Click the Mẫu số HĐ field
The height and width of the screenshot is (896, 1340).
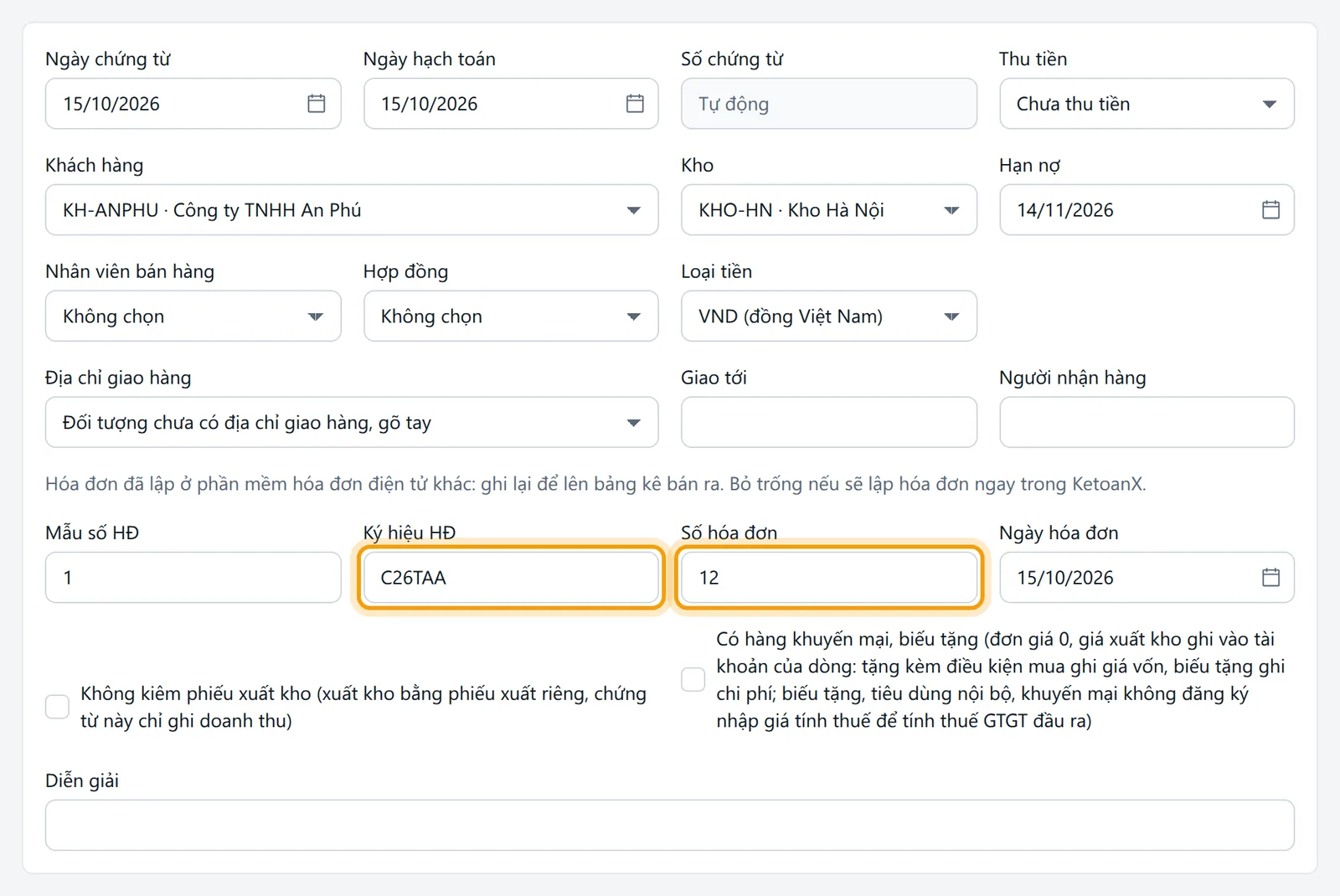[193, 577]
